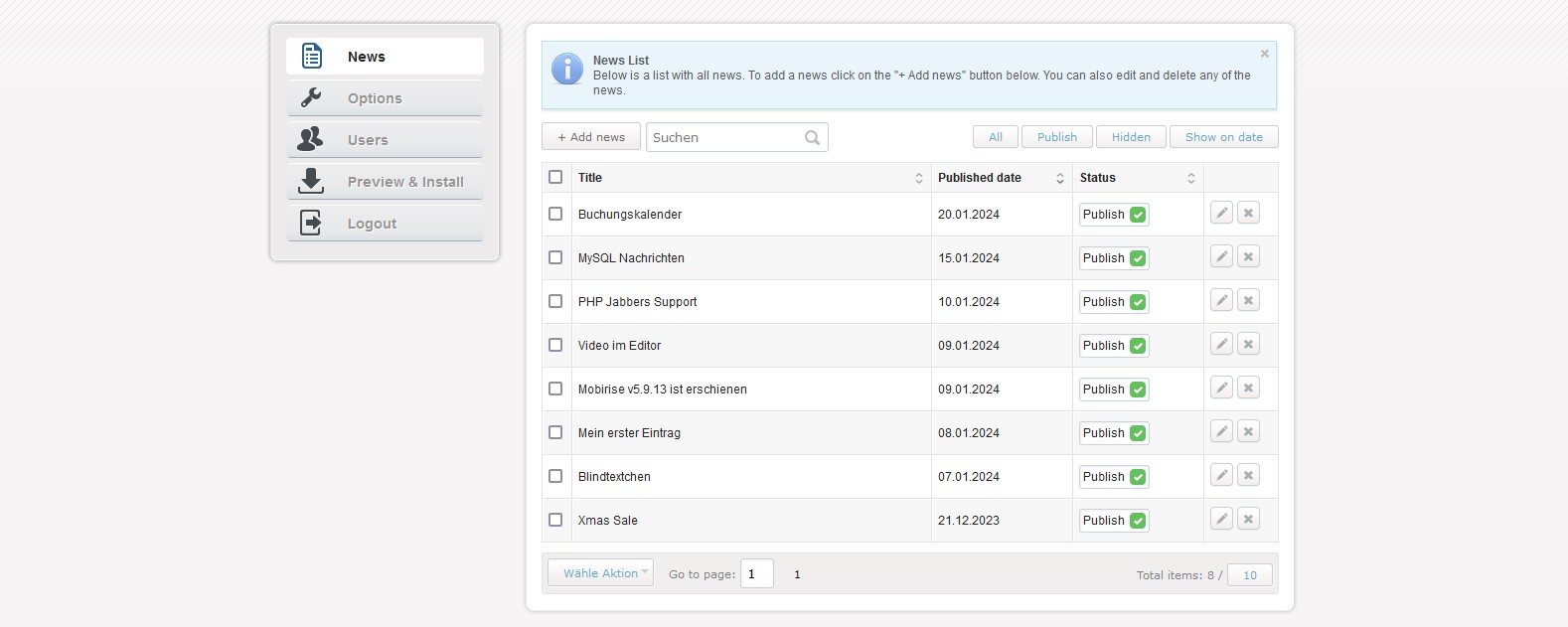Viewport: 1568px width, 627px height.
Task: Delete the Xmas Sale news entry
Action: 1248,519
